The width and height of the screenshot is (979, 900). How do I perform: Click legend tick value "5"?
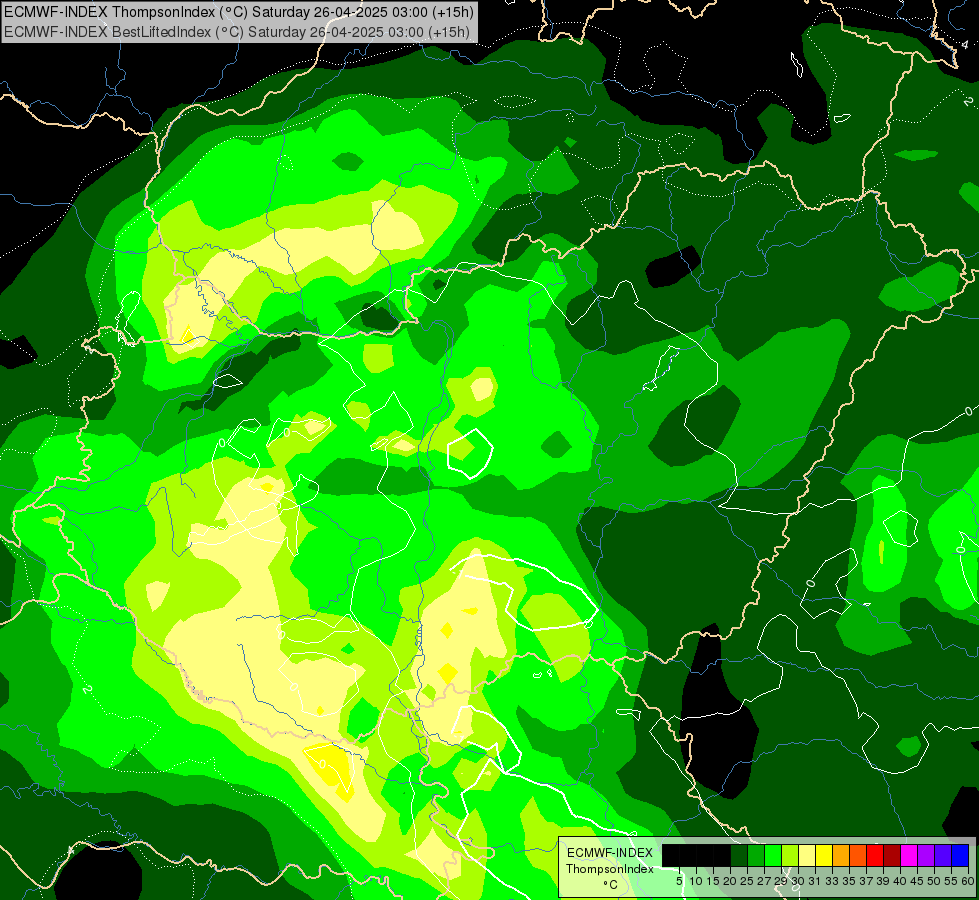(x=679, y=881)
